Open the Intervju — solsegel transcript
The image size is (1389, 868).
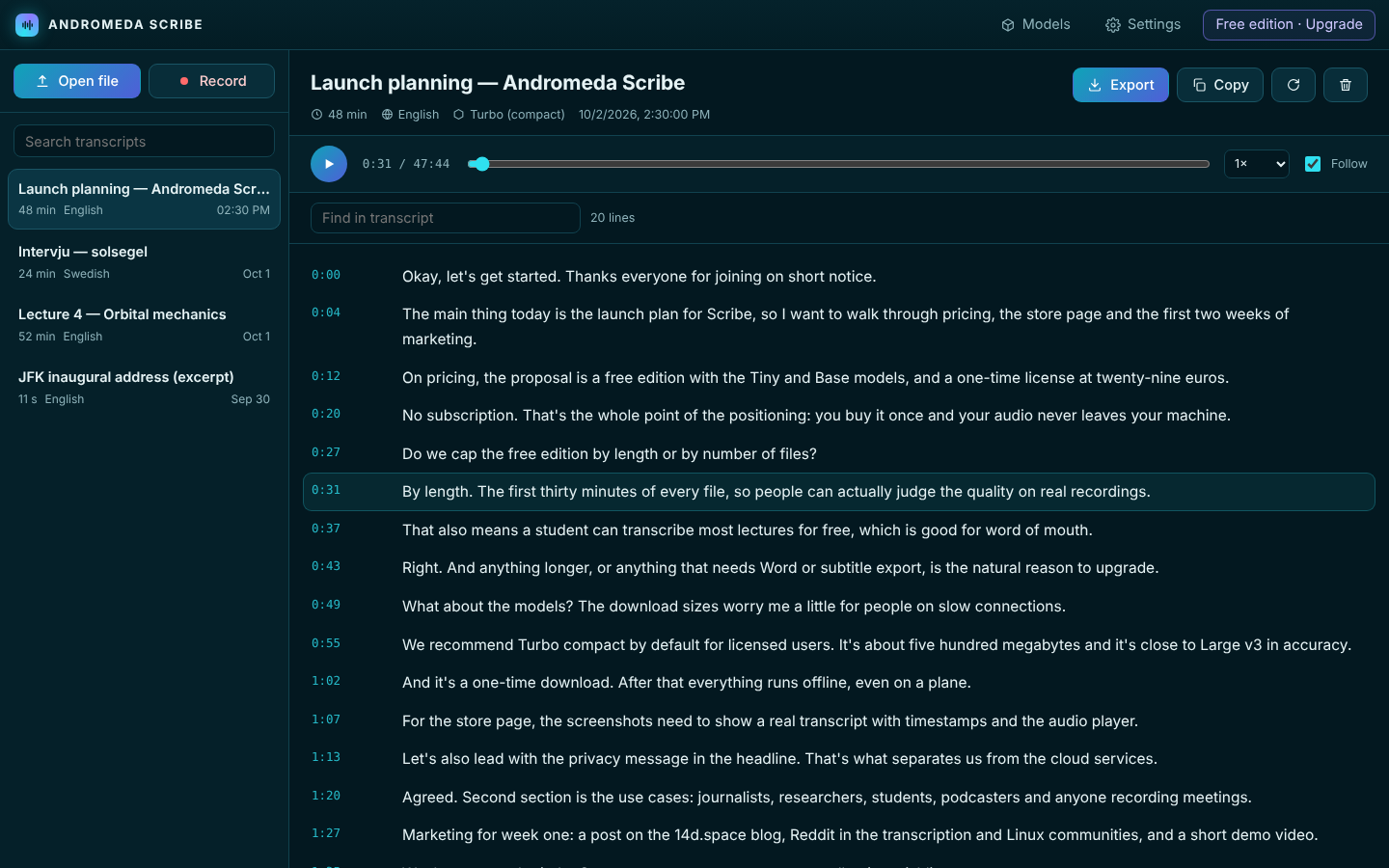pos(144,261)
